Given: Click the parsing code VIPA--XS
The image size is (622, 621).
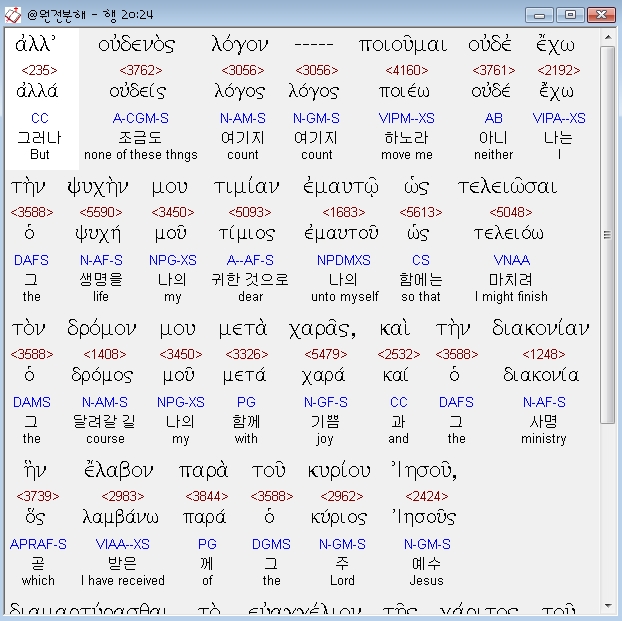Looking at the screenshot, I should coord(559,118).
